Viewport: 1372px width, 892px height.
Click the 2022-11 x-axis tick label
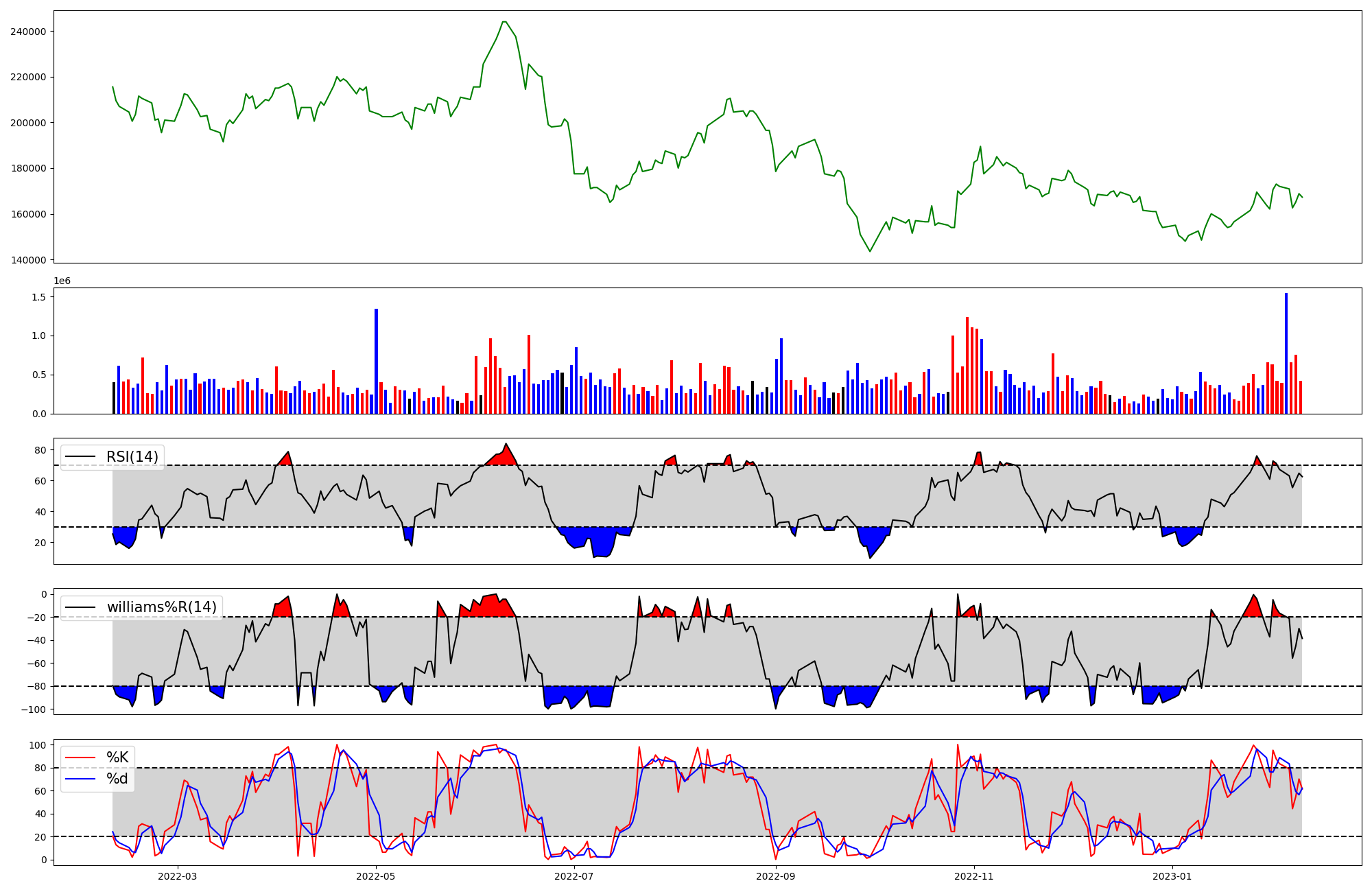point(974,876)
